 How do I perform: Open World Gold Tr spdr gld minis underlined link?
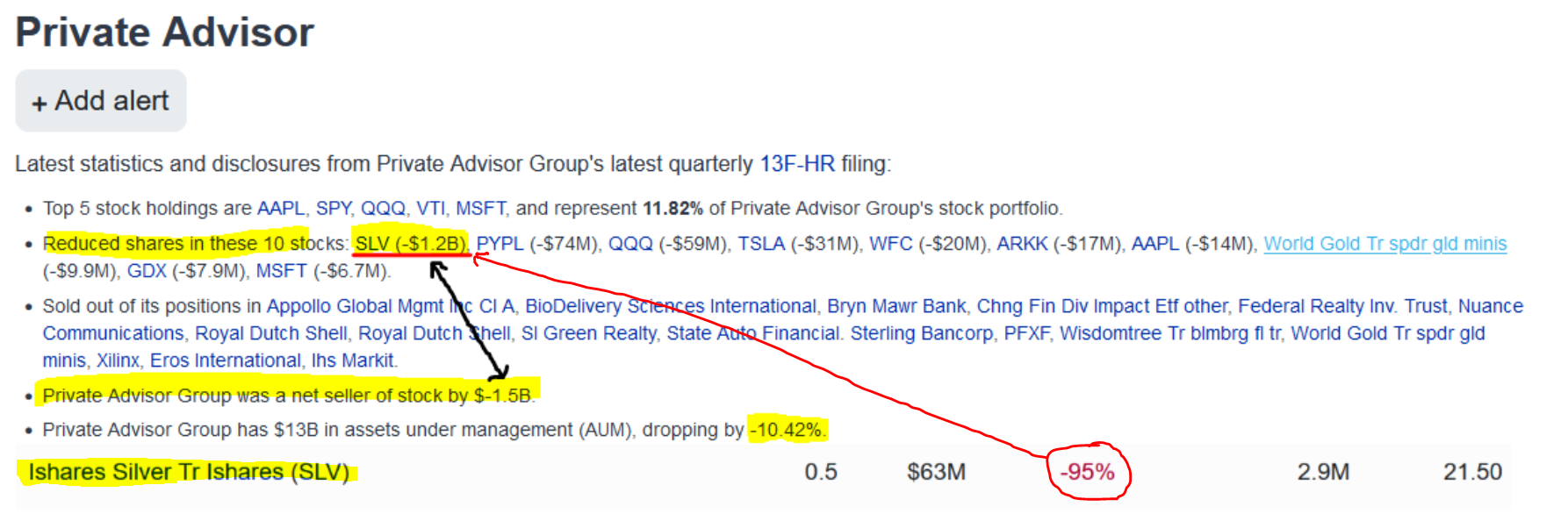1385,243
